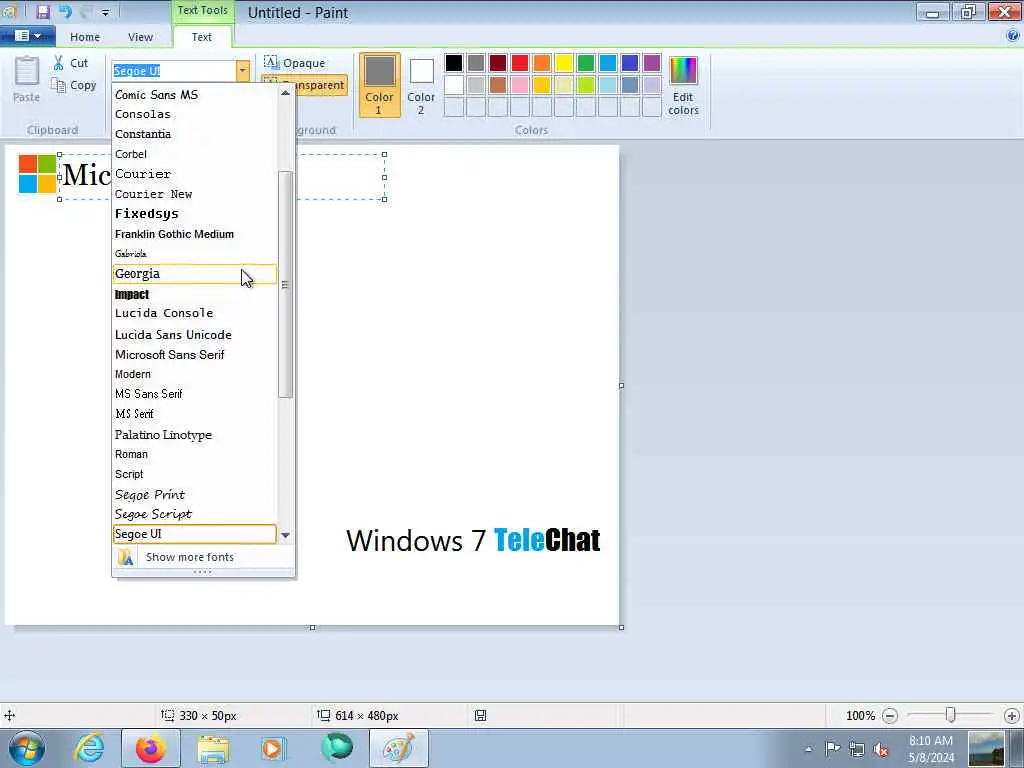Choose Impact from the font list
The image size is (1024, 768).
195,295
